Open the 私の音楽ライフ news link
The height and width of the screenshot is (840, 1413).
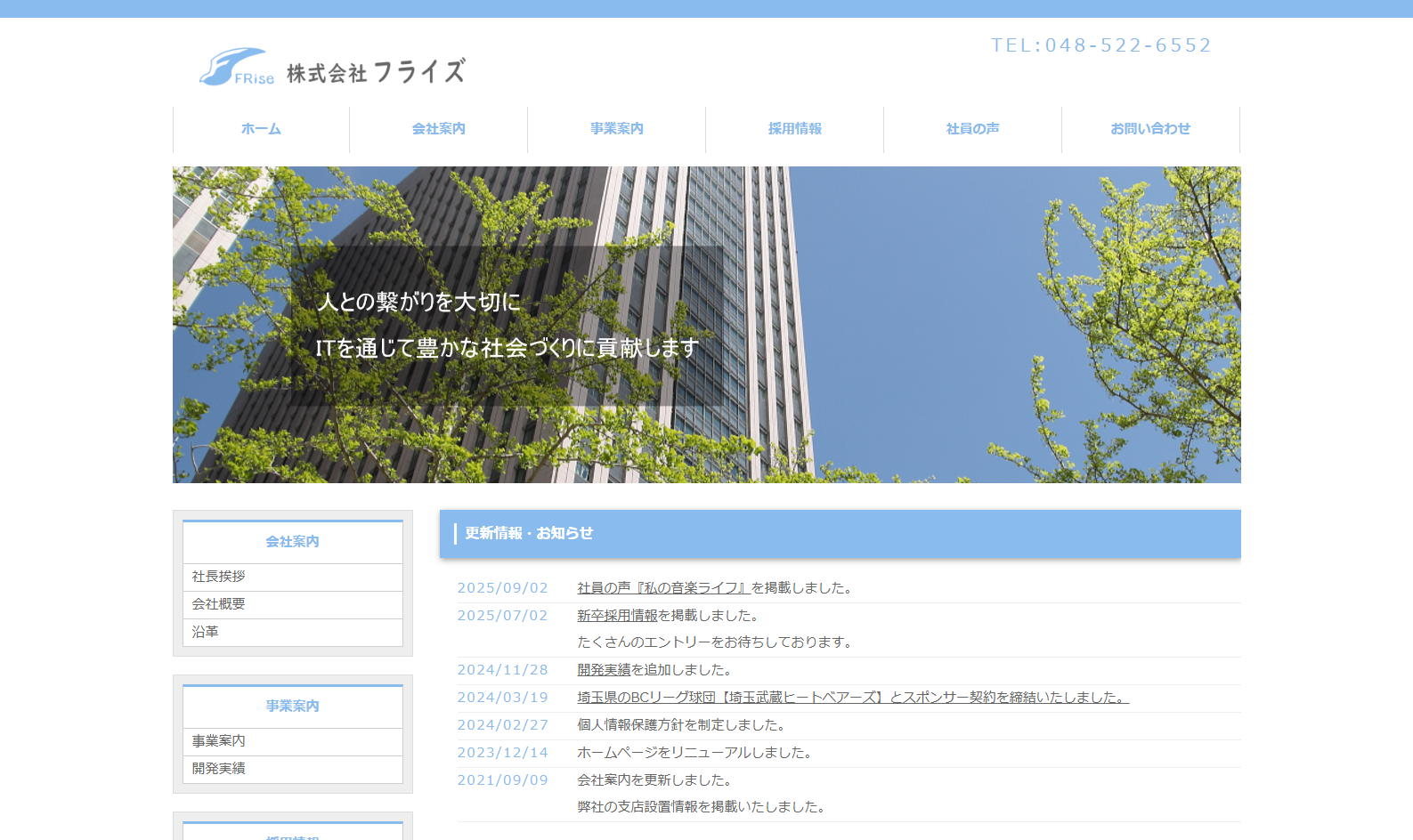(663, 588)
